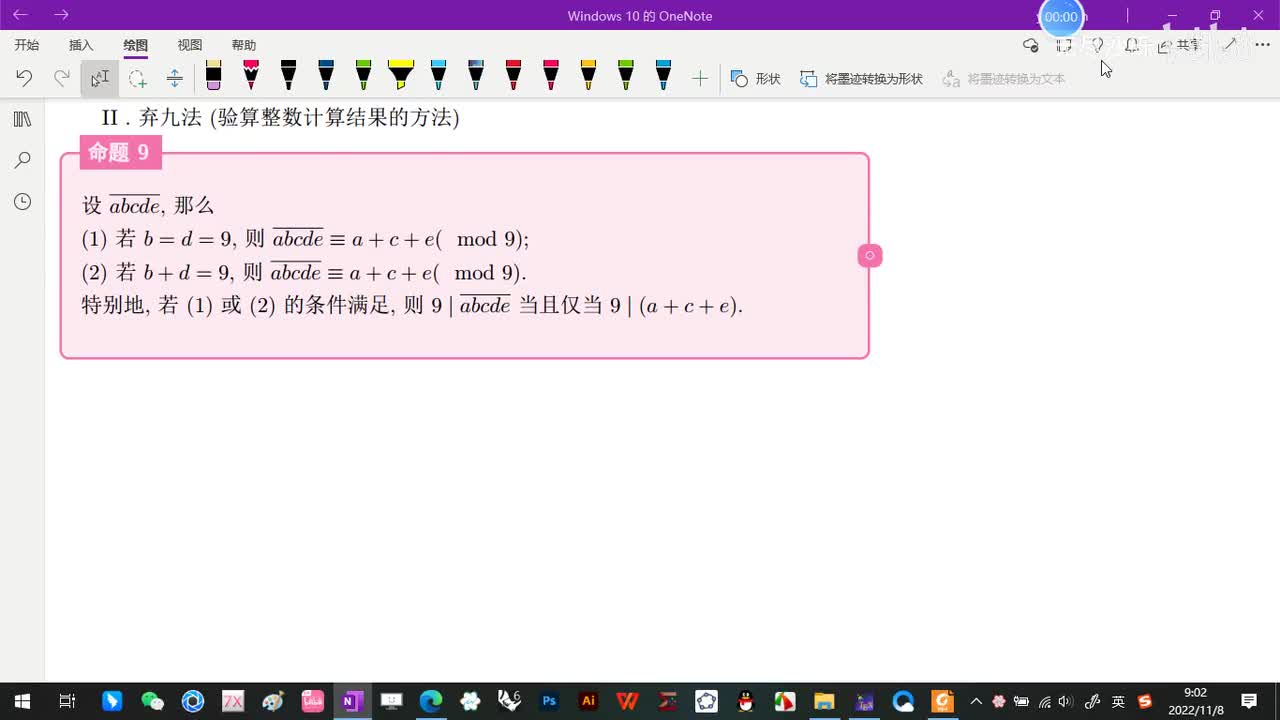
Task: Open the clock showing 9:02
Action: click(x=1196, y=701)
